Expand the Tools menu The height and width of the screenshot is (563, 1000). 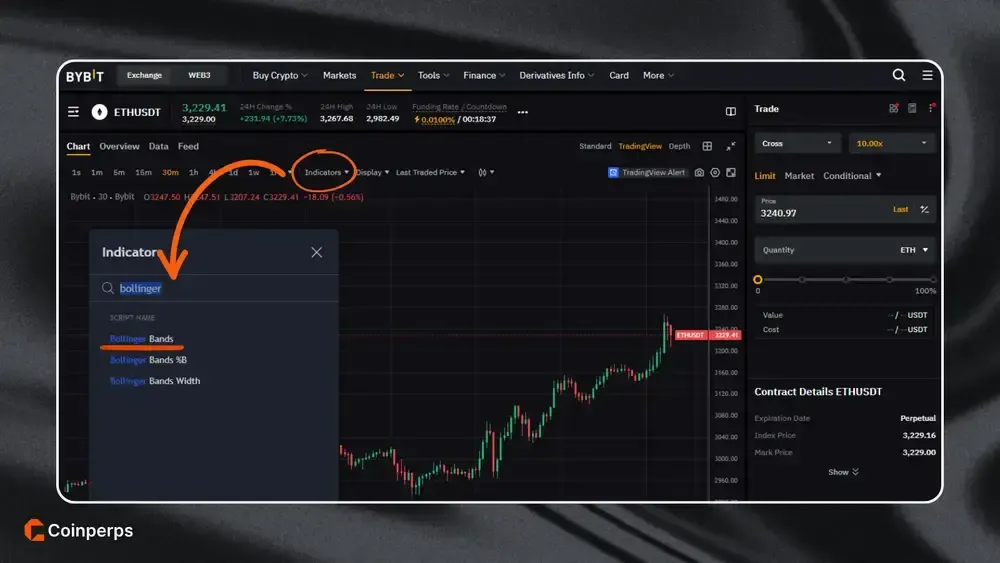pos(433,75)
